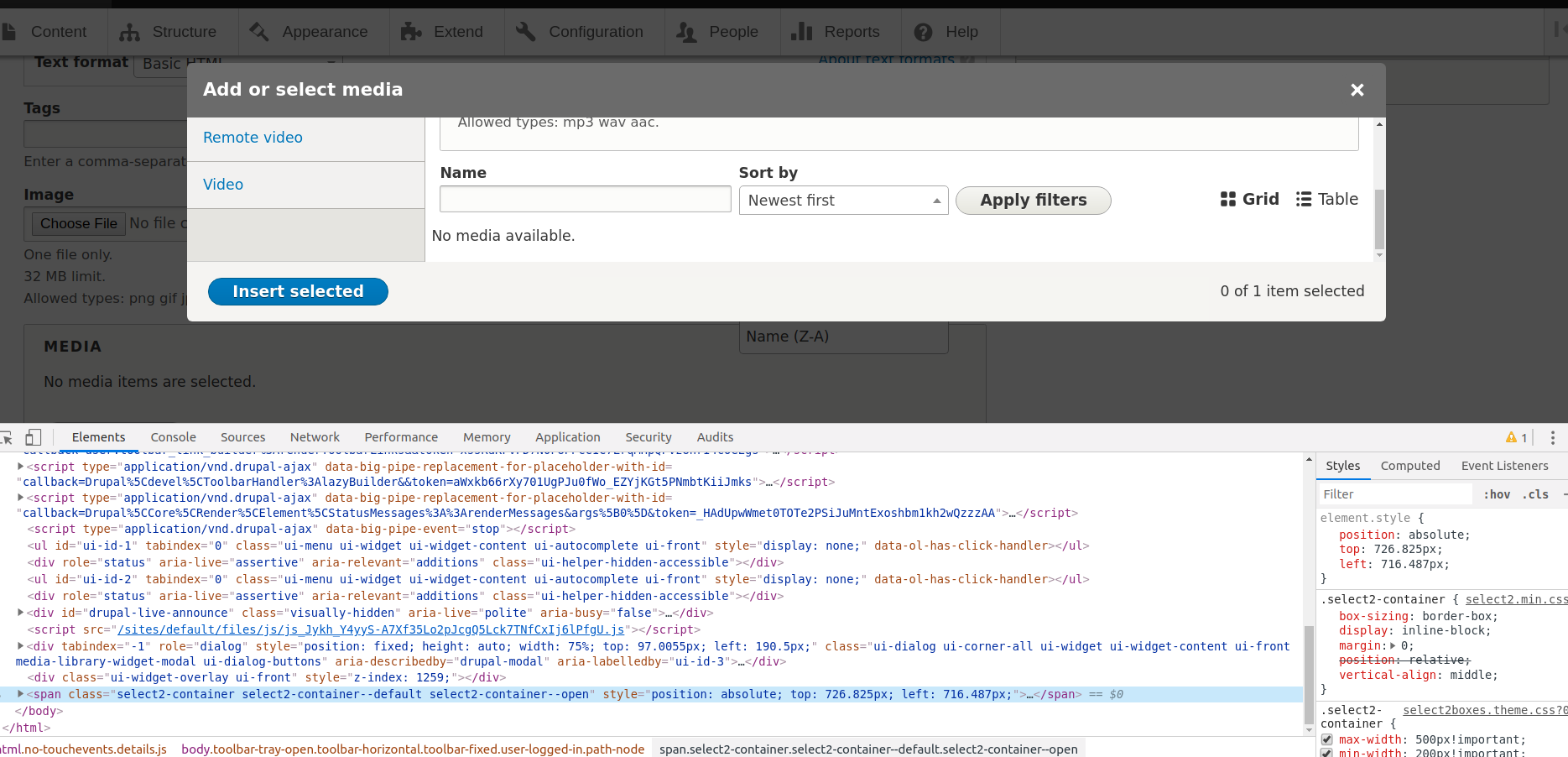The image size is (1568, 757).
Task: Switch media view to Table
Action: [1326, 199]
